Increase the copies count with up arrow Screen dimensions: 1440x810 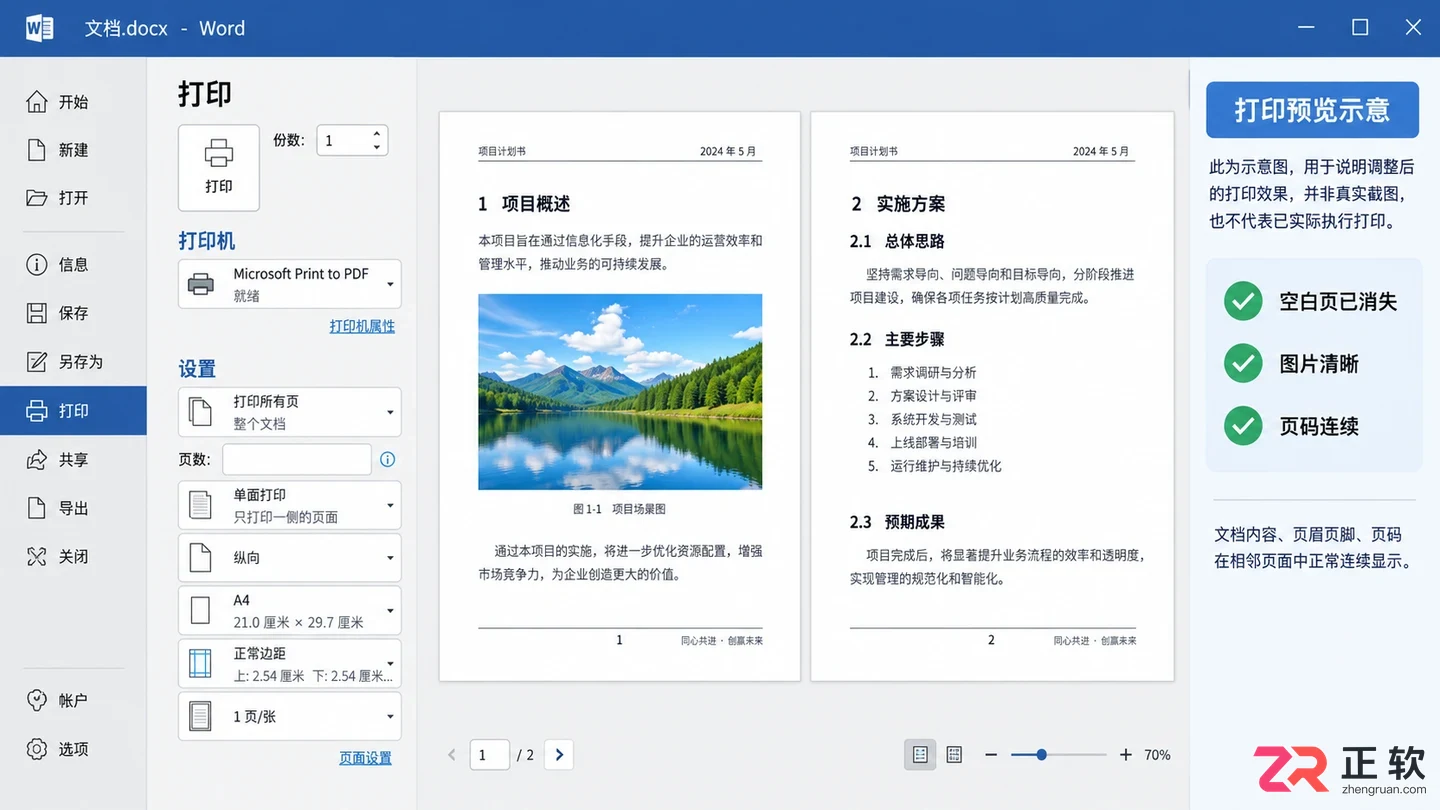(377, 133)
